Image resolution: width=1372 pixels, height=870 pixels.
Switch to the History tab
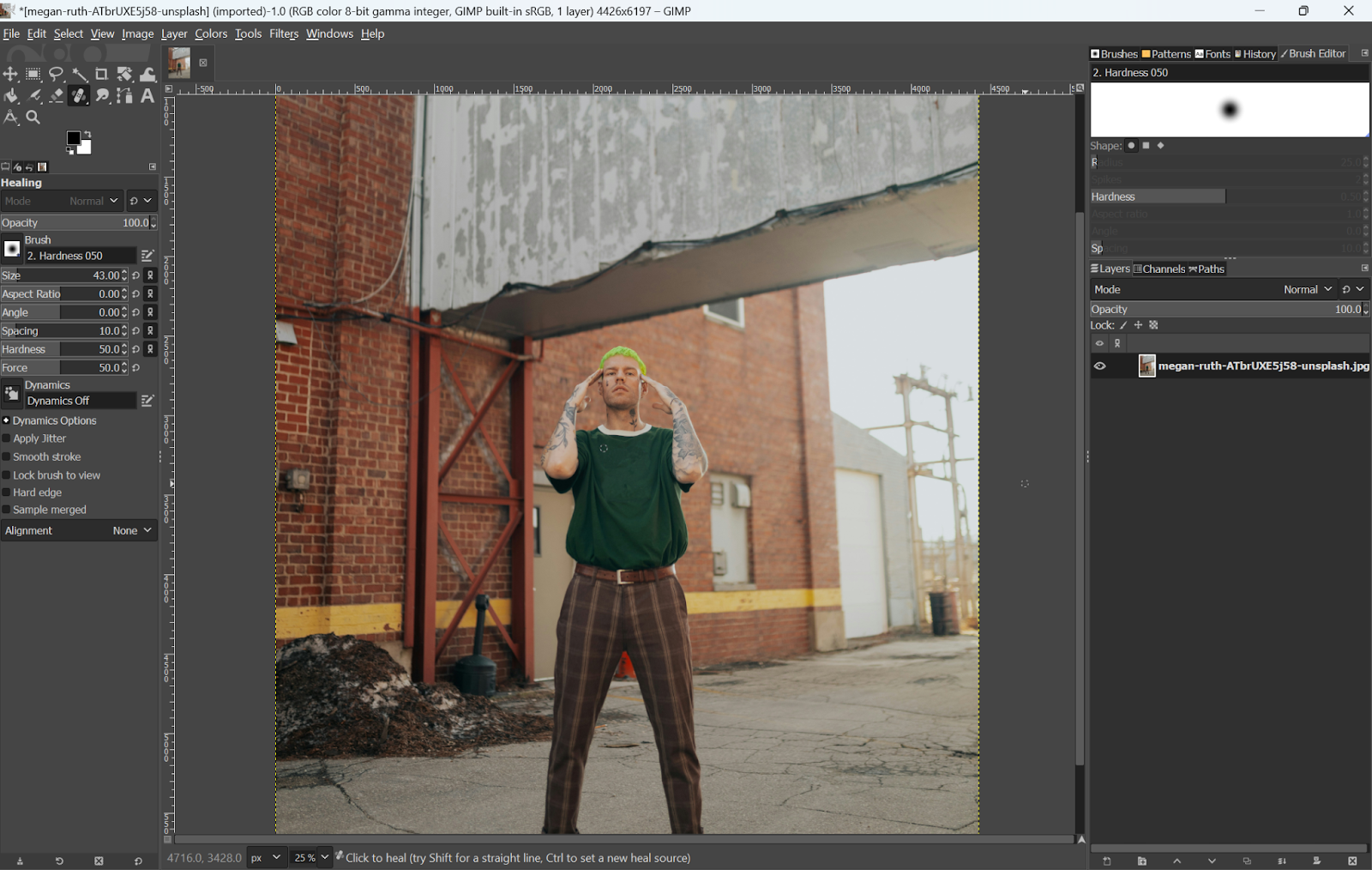coord(1255,54)
